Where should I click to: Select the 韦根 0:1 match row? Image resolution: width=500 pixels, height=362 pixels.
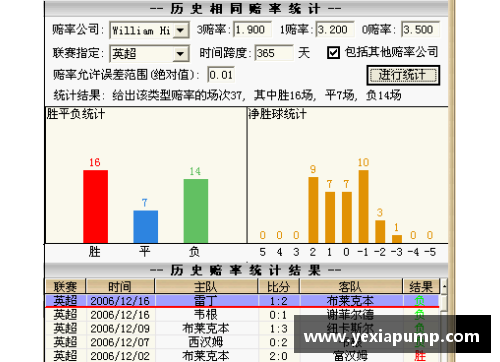coord(242,315)
